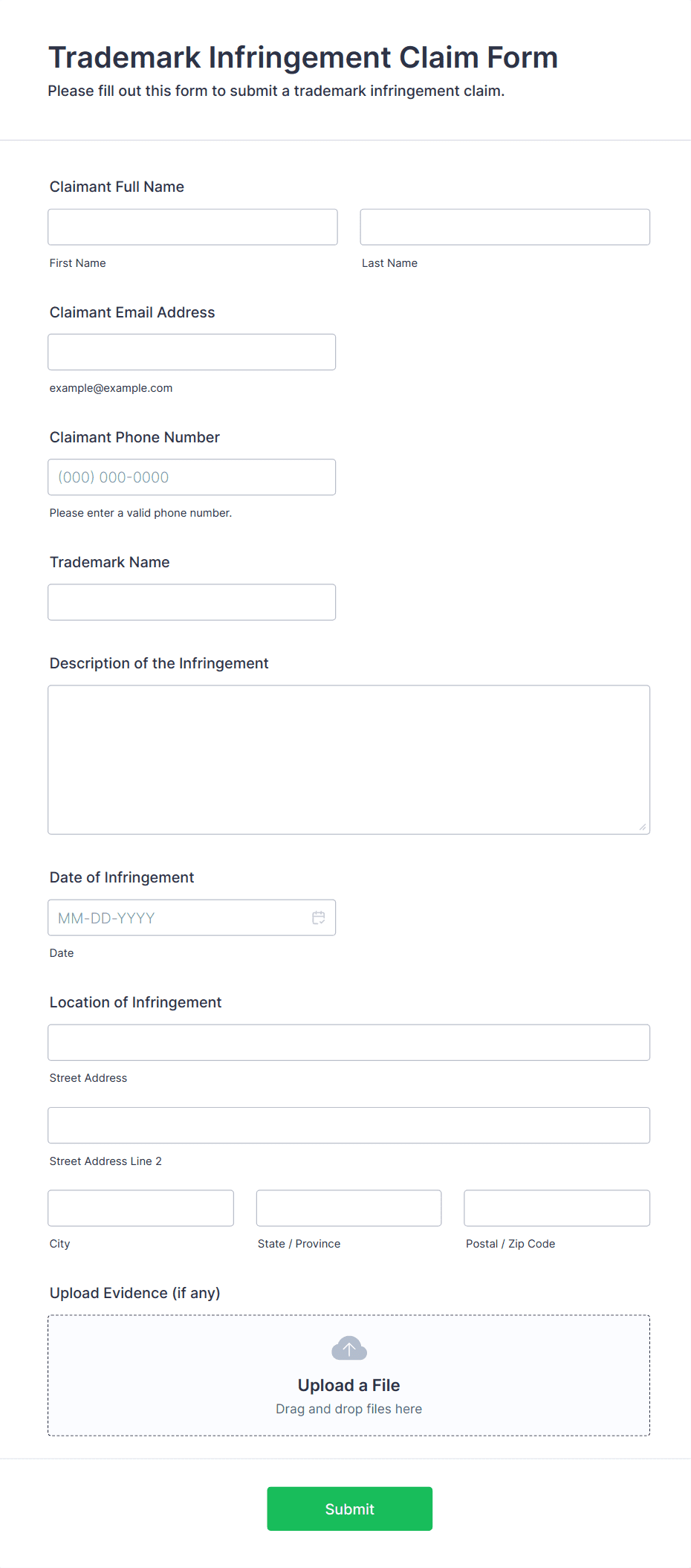Click the Last Name input field
Screen dimensions: 691x1568
pos(505,227)
